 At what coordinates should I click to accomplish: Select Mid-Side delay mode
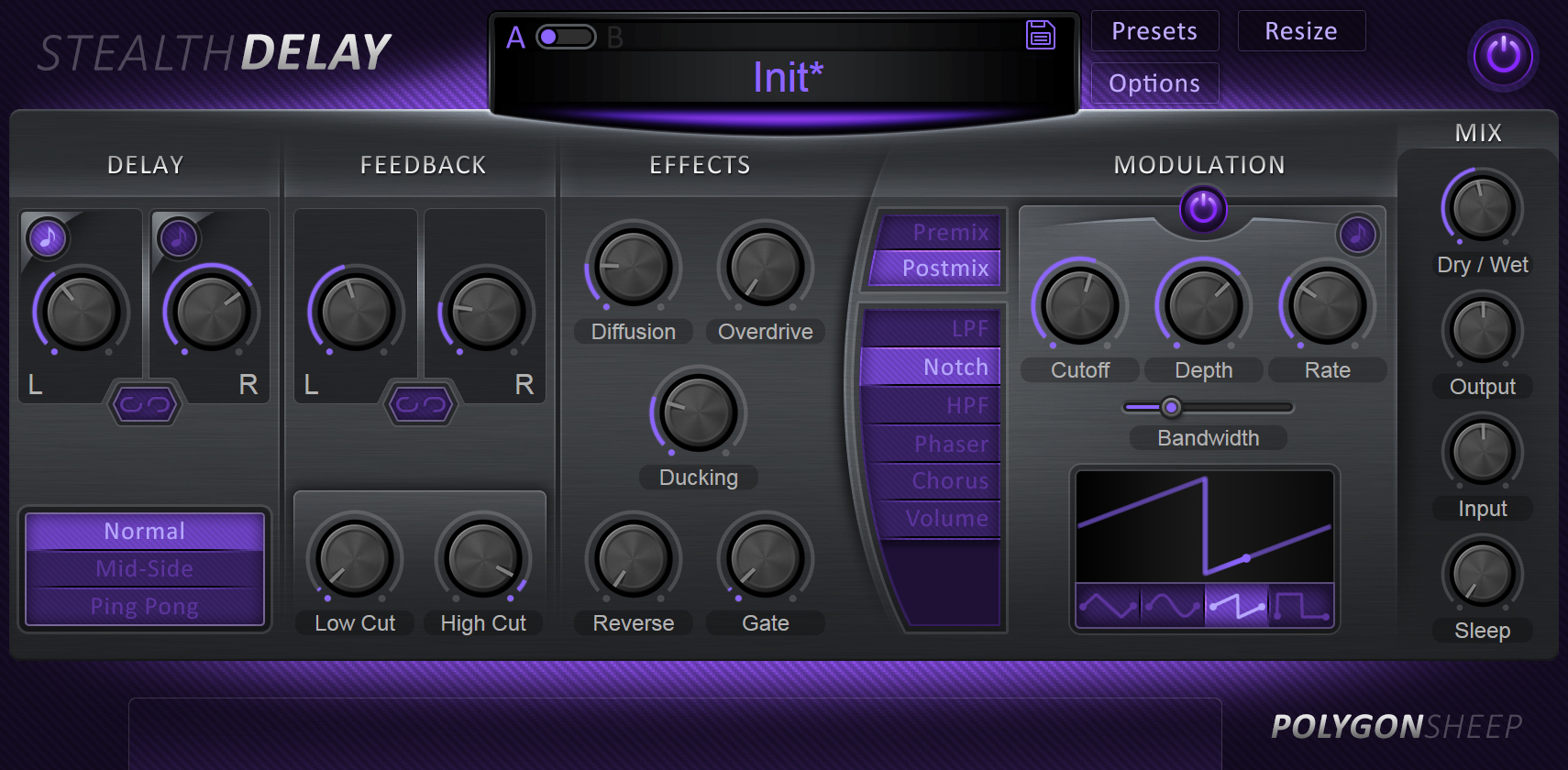pyautogui.click(x=145, y=569)
